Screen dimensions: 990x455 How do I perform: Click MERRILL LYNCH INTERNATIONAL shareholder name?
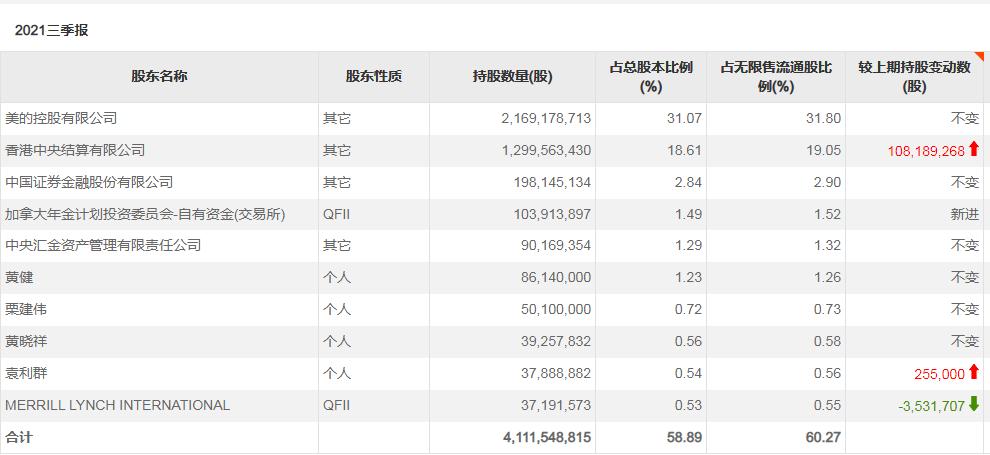pyautogui.click(x=117, y=405)
